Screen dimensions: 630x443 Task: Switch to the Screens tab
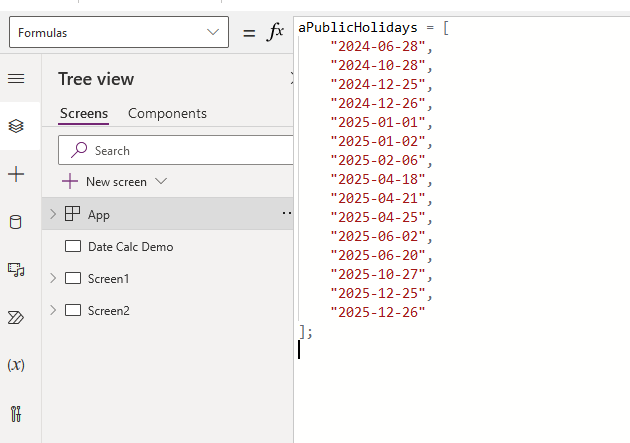[84, 113]
